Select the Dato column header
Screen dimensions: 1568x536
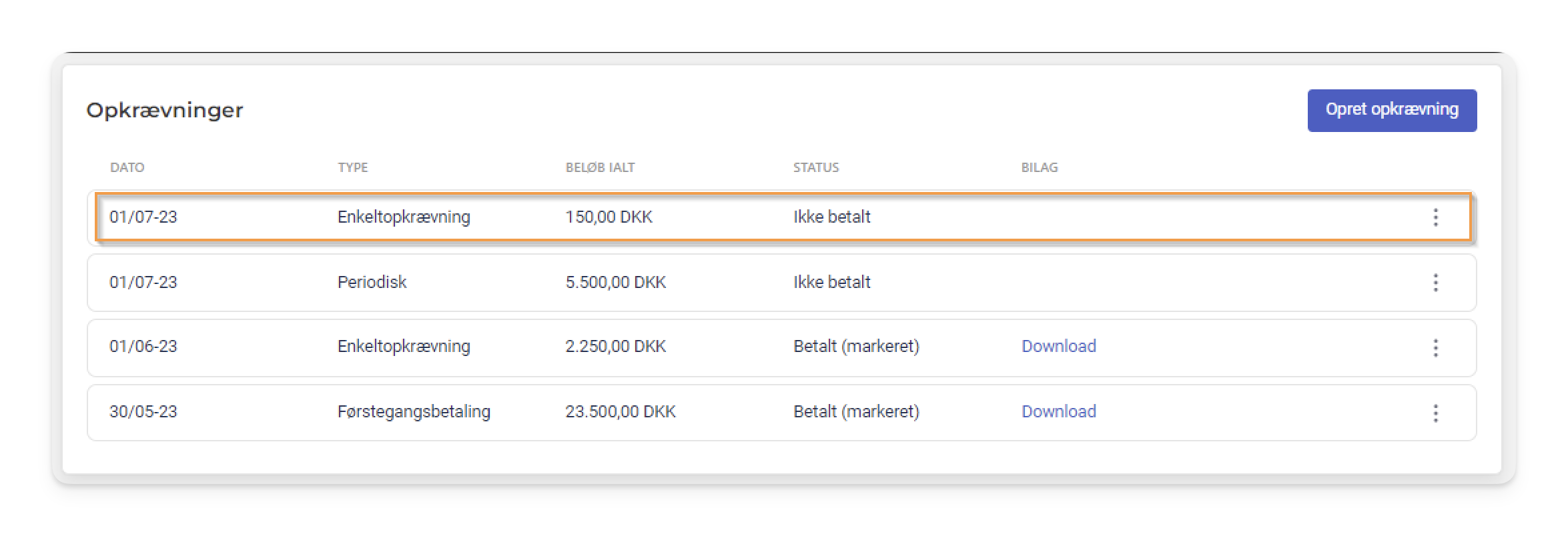[127, 167]
